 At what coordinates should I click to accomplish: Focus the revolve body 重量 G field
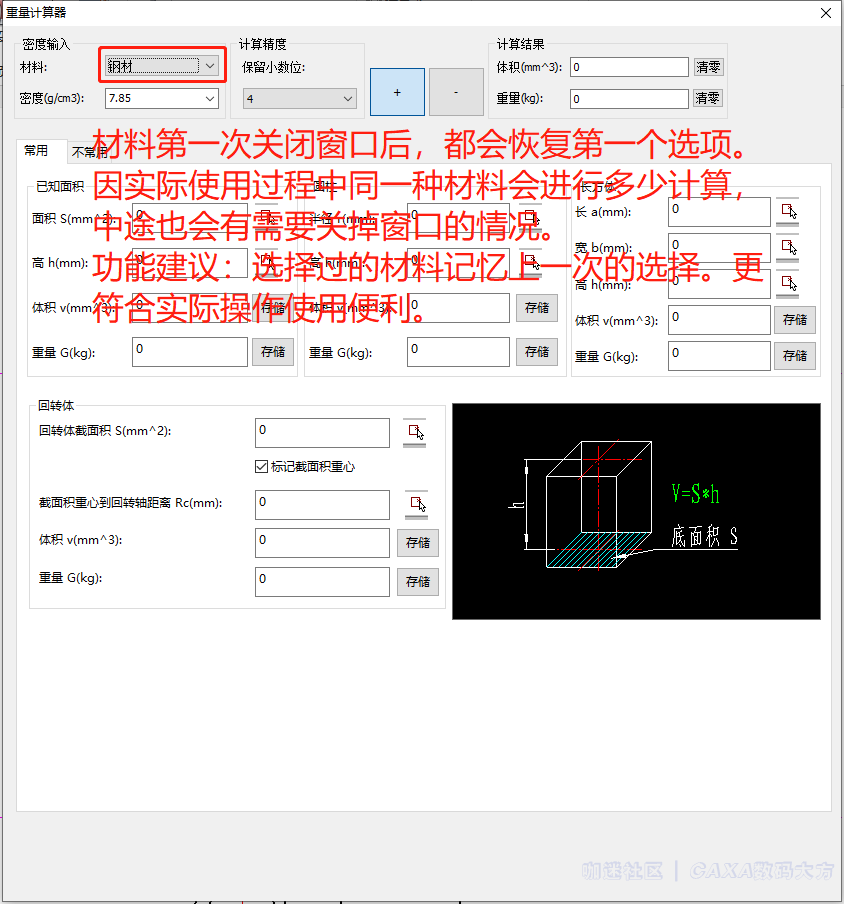(x=322, y=582)
